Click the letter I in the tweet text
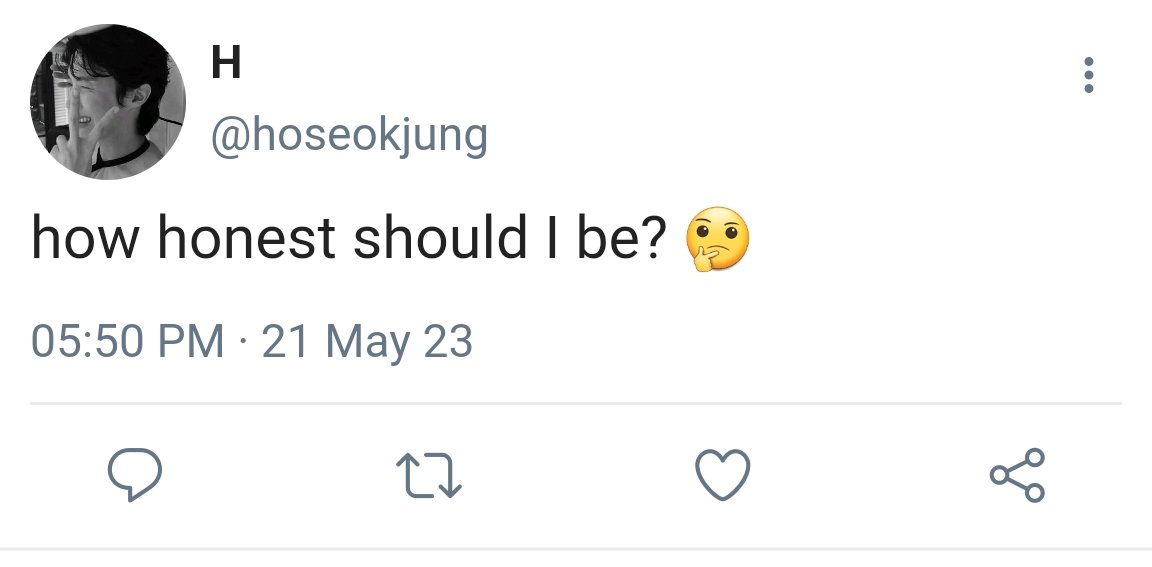Image resolution: width=1152 pixels, height=567 pixels. (x=551, y=239)
